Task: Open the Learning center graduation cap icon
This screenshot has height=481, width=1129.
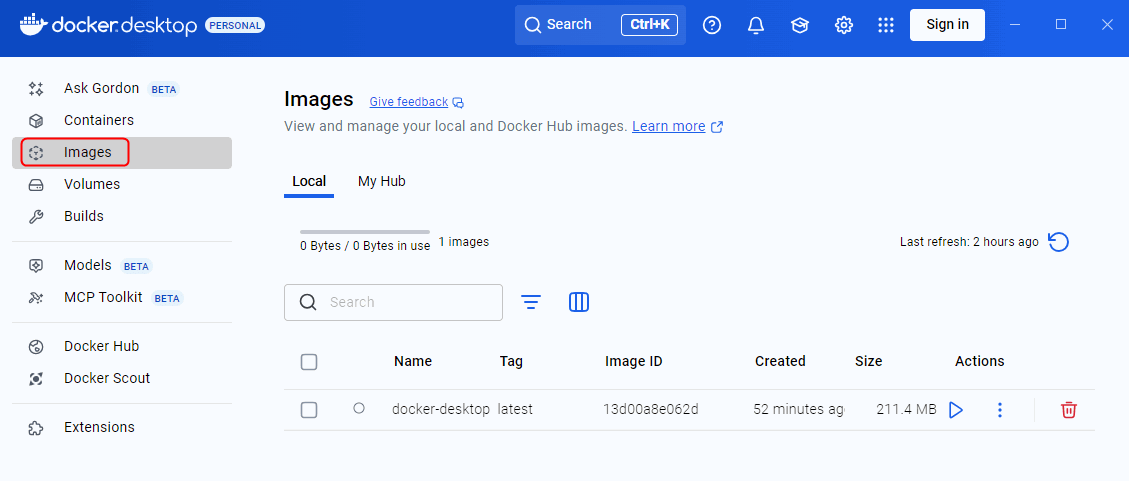Action: pyautogui.click(x=800, y=25)
